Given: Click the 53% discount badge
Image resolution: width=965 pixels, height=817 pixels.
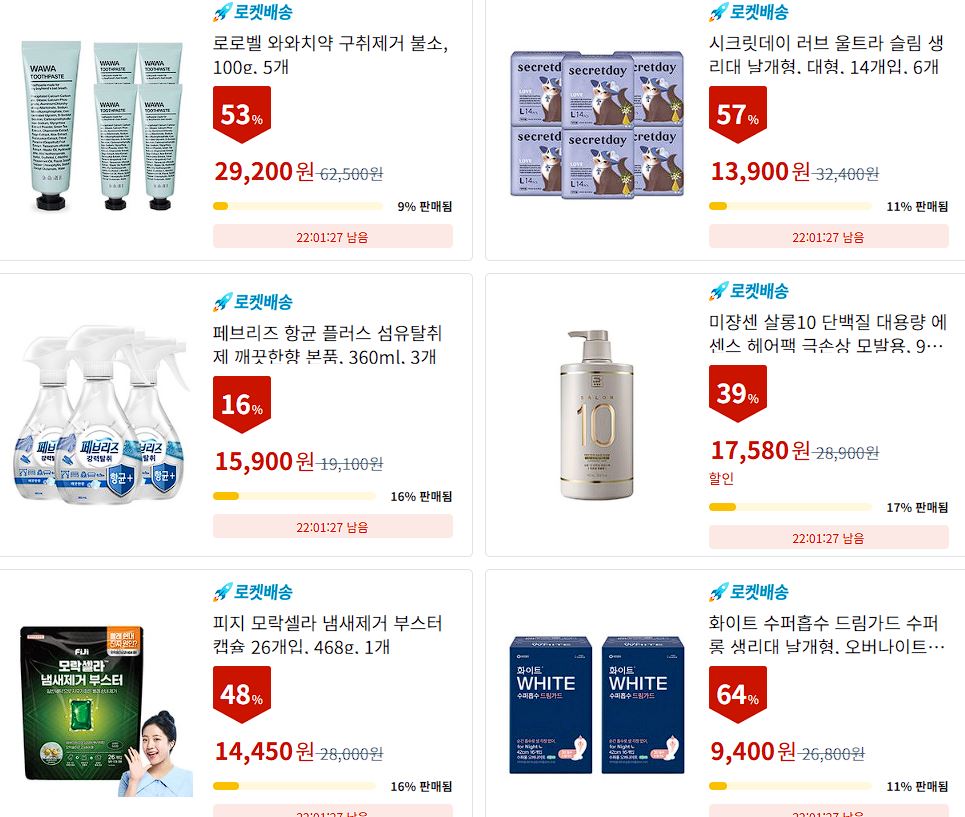Looking at the screenshot, I should [242, 115].
